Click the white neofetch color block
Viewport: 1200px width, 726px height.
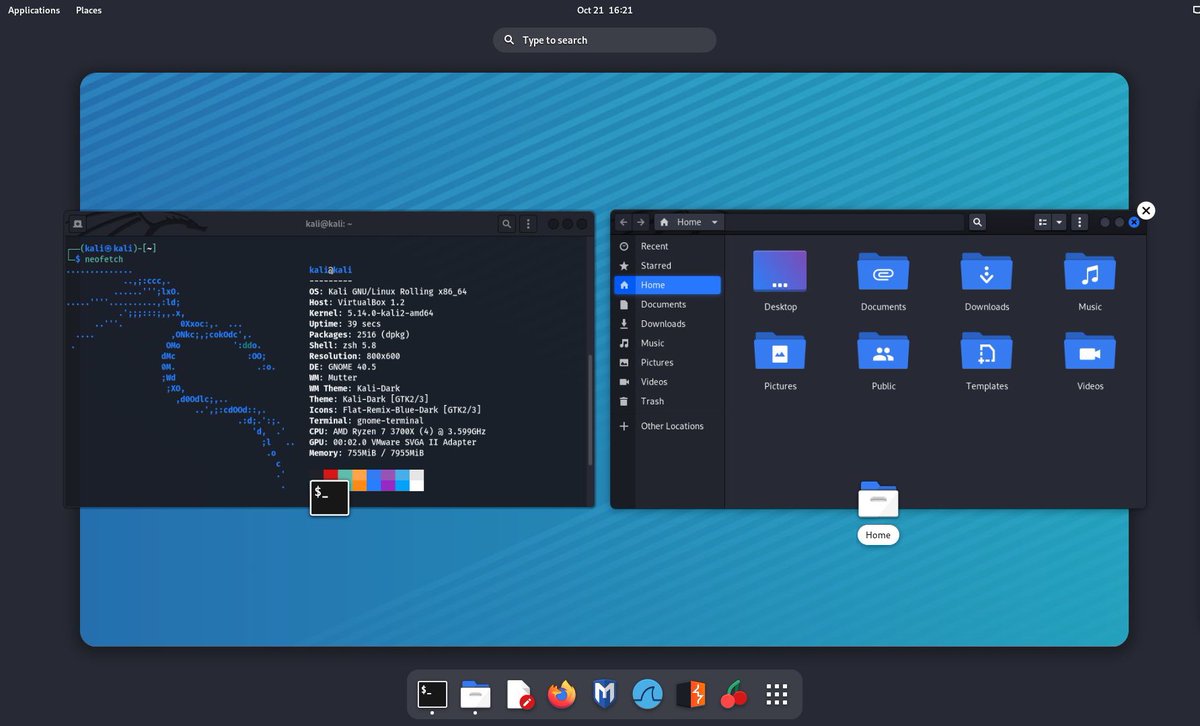click(x=416, y=481)
